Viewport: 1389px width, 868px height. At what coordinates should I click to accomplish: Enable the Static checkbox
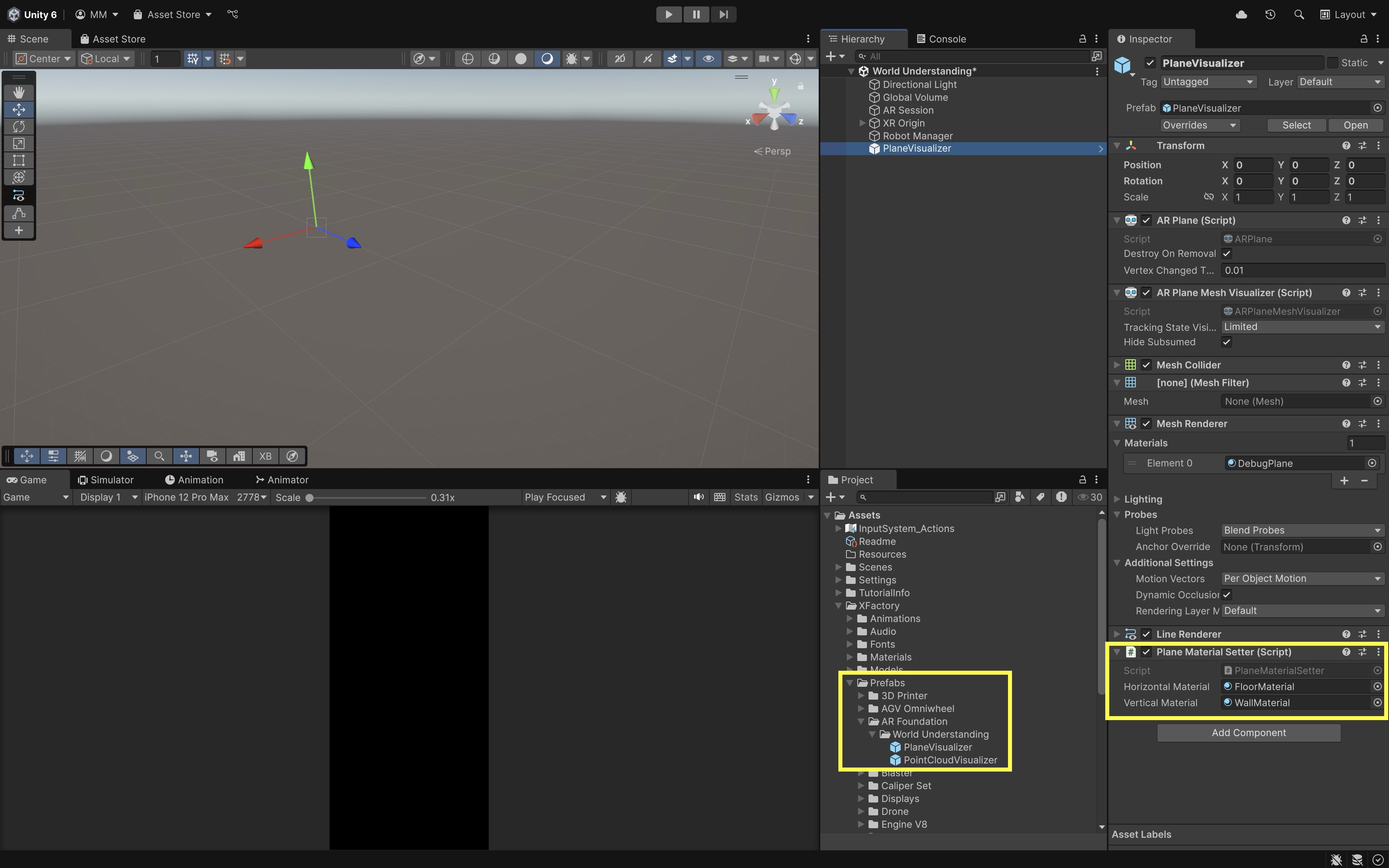click(1333, 63)
